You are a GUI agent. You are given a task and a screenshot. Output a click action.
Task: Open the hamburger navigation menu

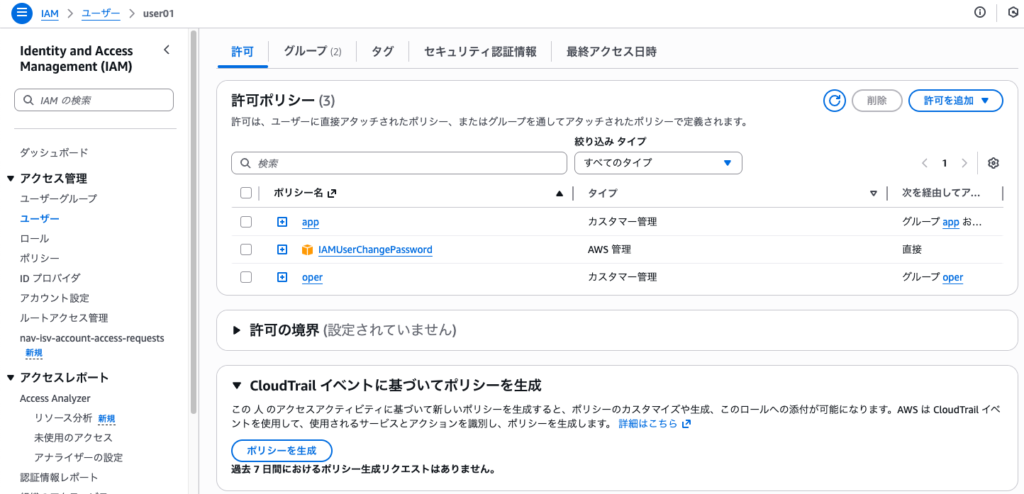click(x=21, y=12)
